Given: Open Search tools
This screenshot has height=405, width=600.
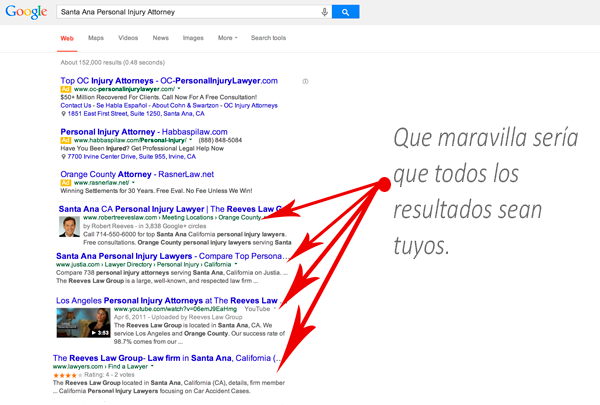Looking at the screenshot, I should pyautogui.click(x=269, y=38).
